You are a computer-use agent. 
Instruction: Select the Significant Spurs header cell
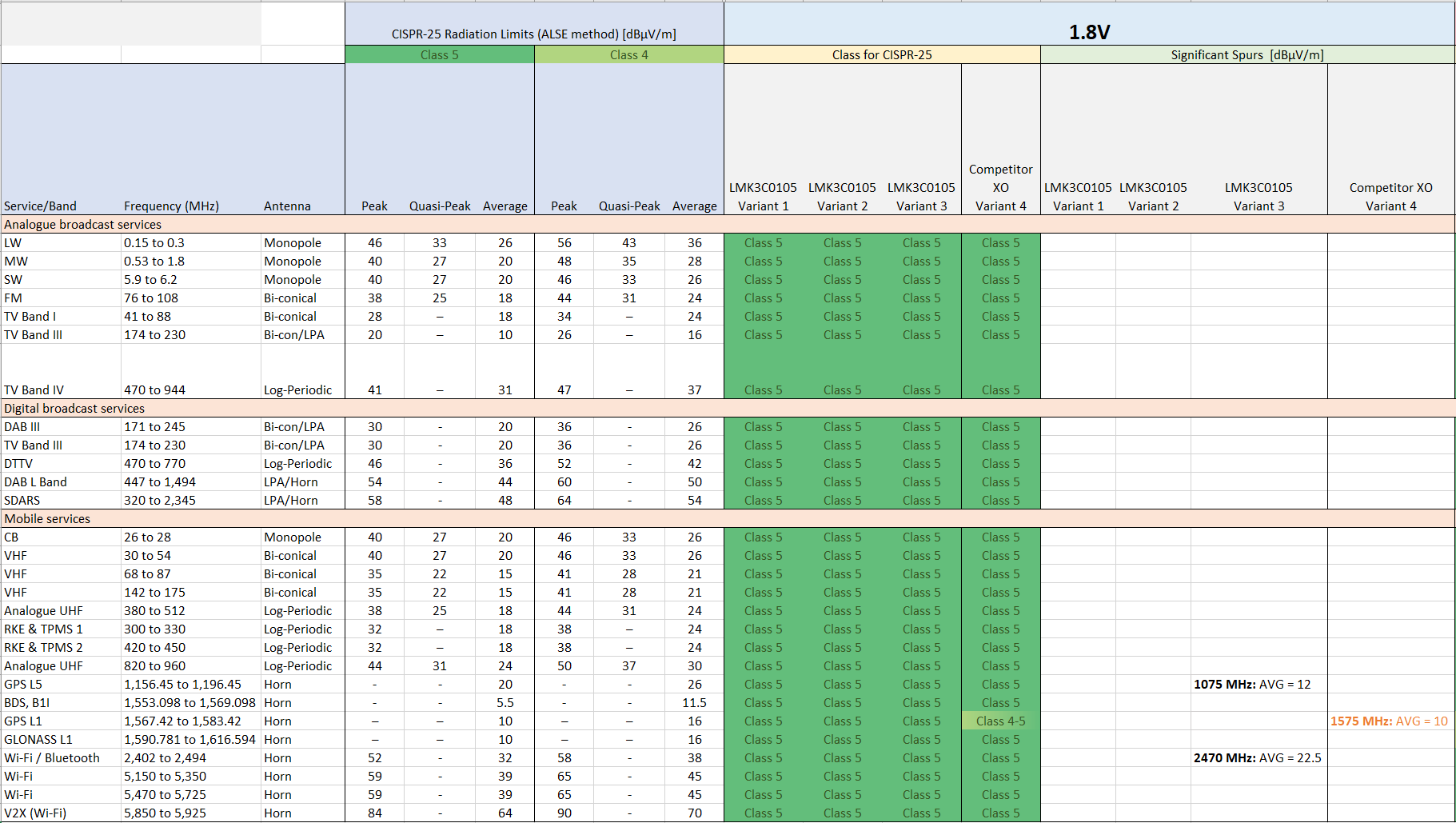tap(1247, 55)
